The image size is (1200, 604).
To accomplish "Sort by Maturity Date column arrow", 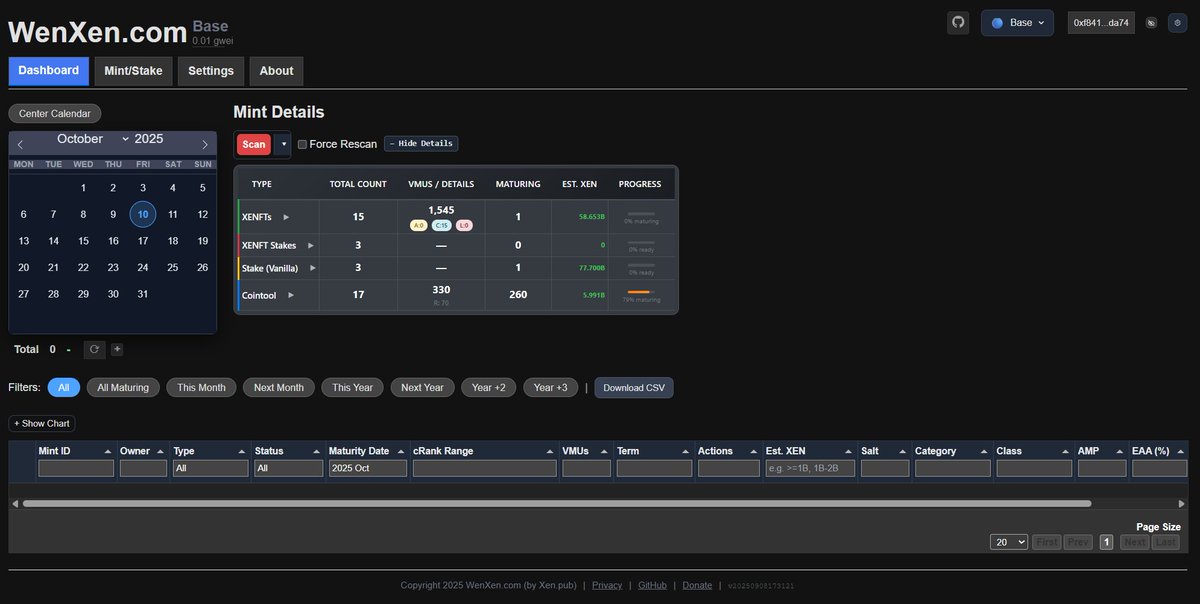I will [403, 451].
